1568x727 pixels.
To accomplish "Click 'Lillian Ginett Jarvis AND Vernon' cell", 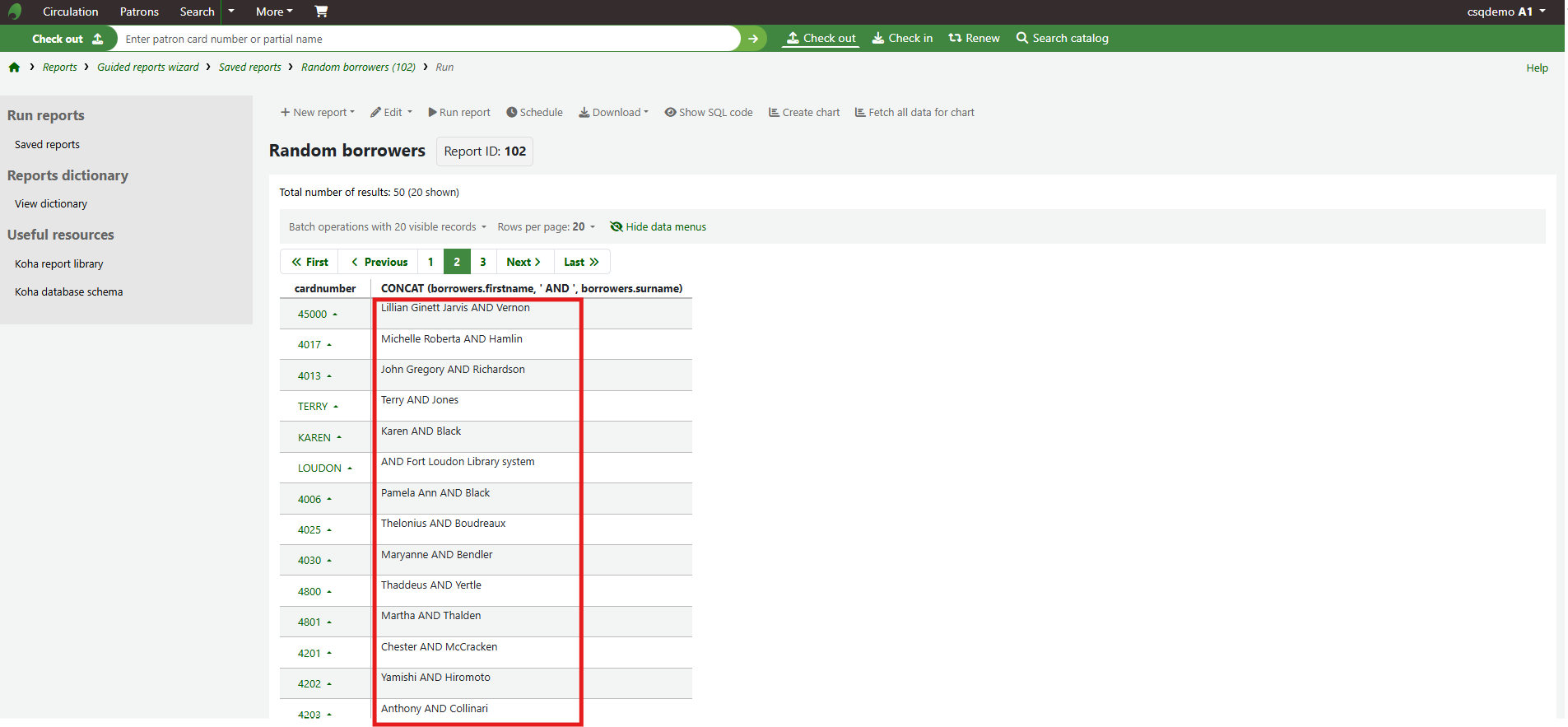I will point(532,314).
